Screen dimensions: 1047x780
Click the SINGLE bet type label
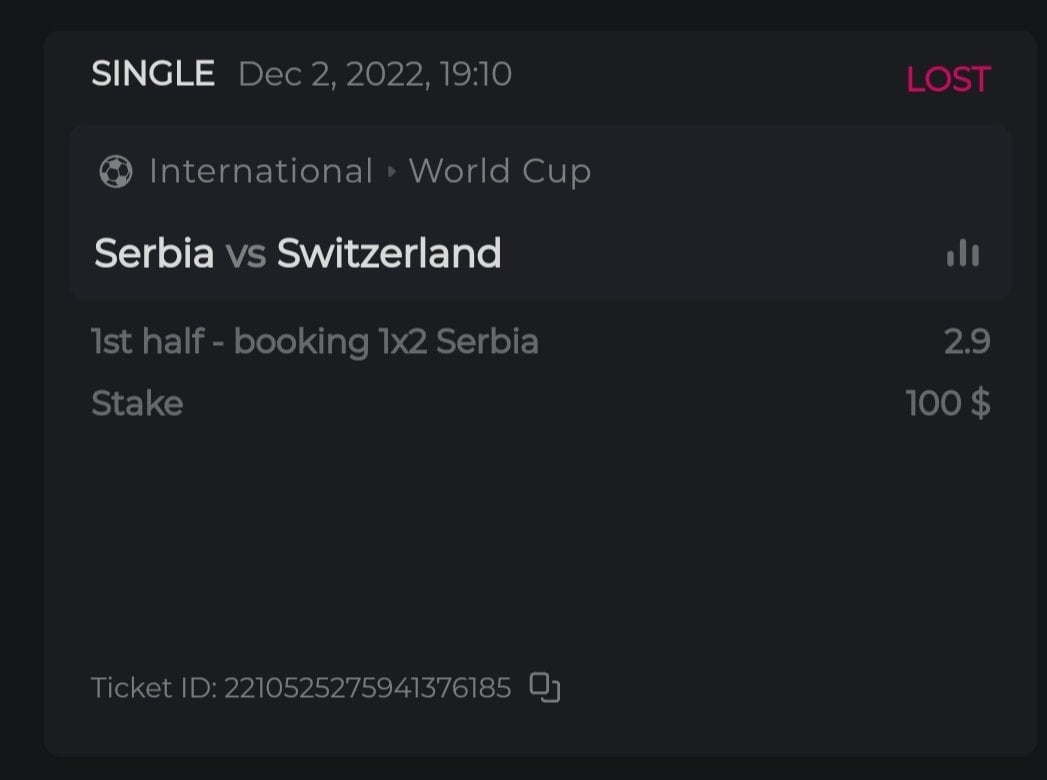(x=153, y=74)
